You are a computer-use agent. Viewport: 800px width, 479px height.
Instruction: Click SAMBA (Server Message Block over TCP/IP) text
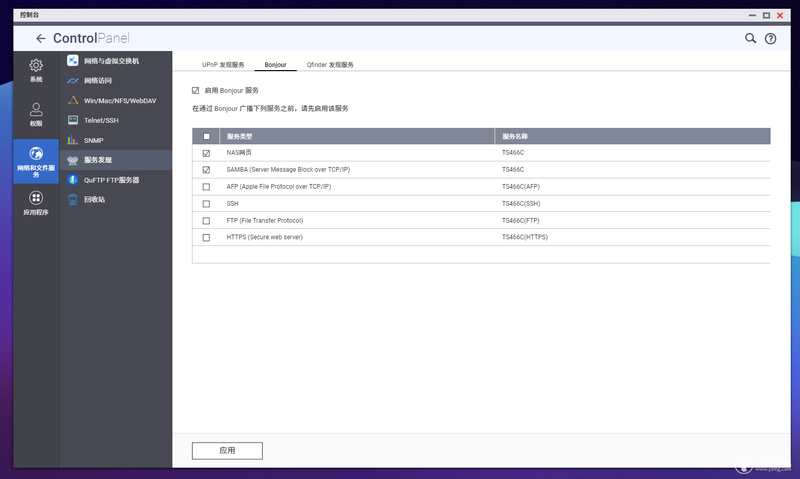(288, 169)
